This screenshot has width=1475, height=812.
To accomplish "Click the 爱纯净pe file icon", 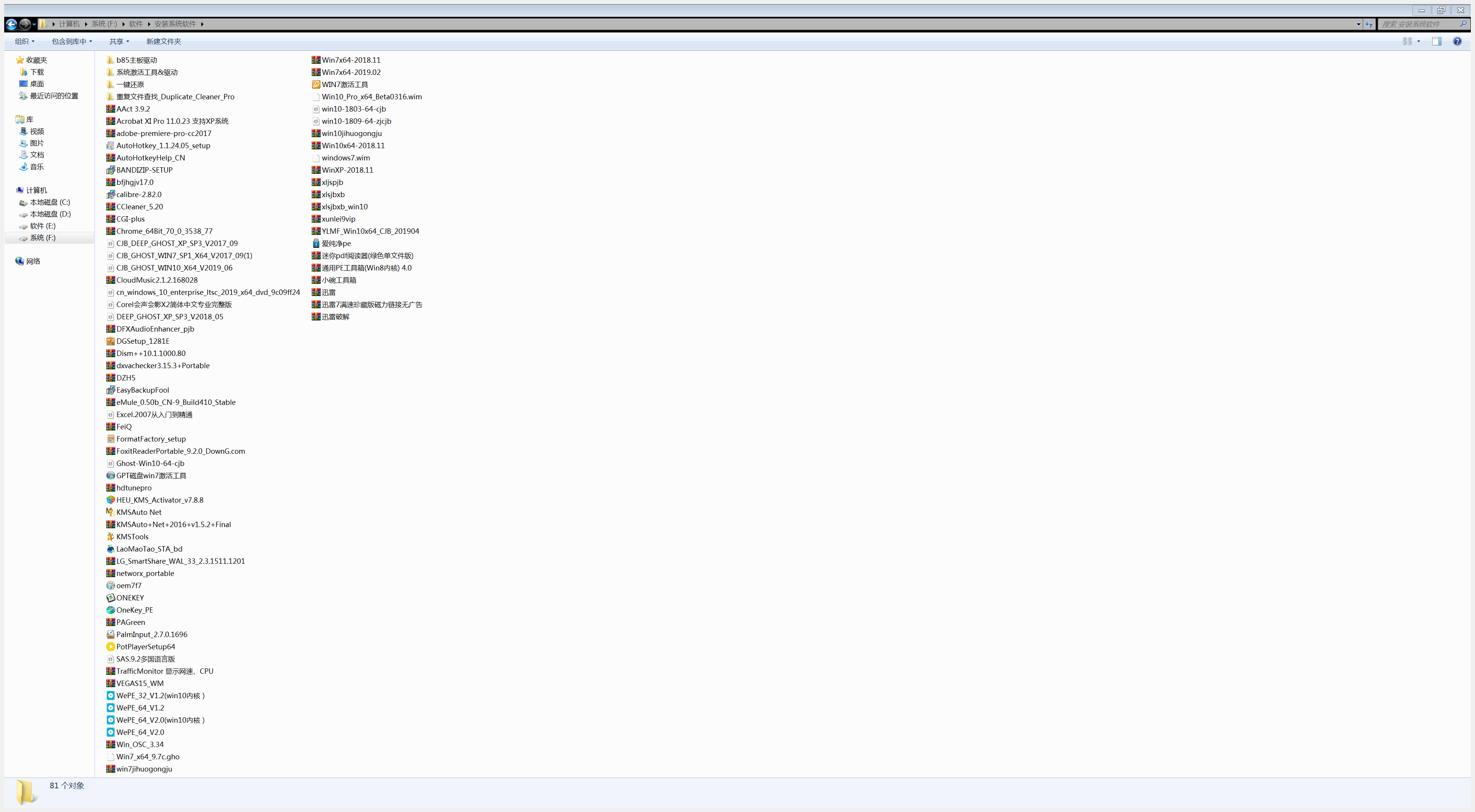I will tap(316, 243).
